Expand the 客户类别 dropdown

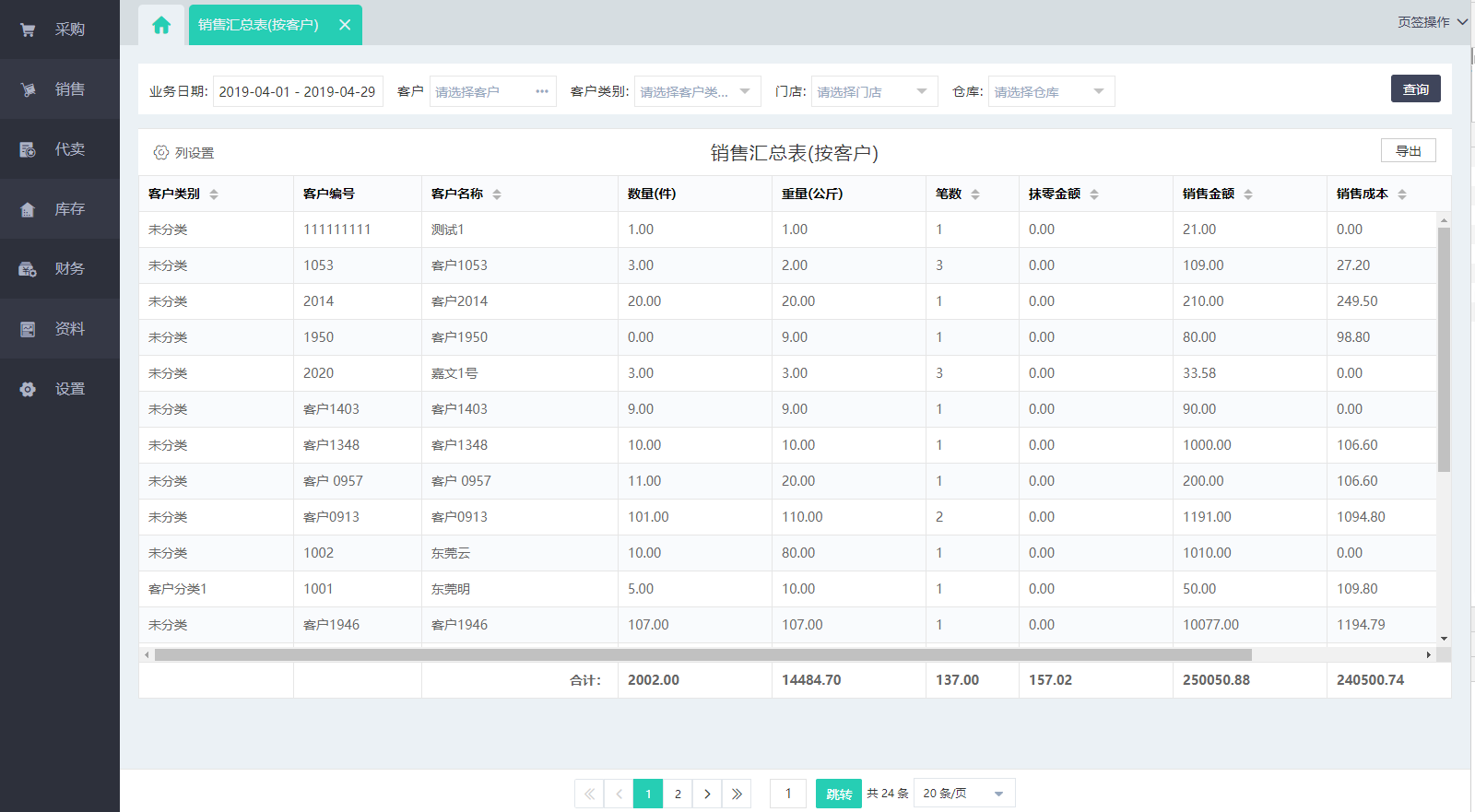[x=697, y=91]
